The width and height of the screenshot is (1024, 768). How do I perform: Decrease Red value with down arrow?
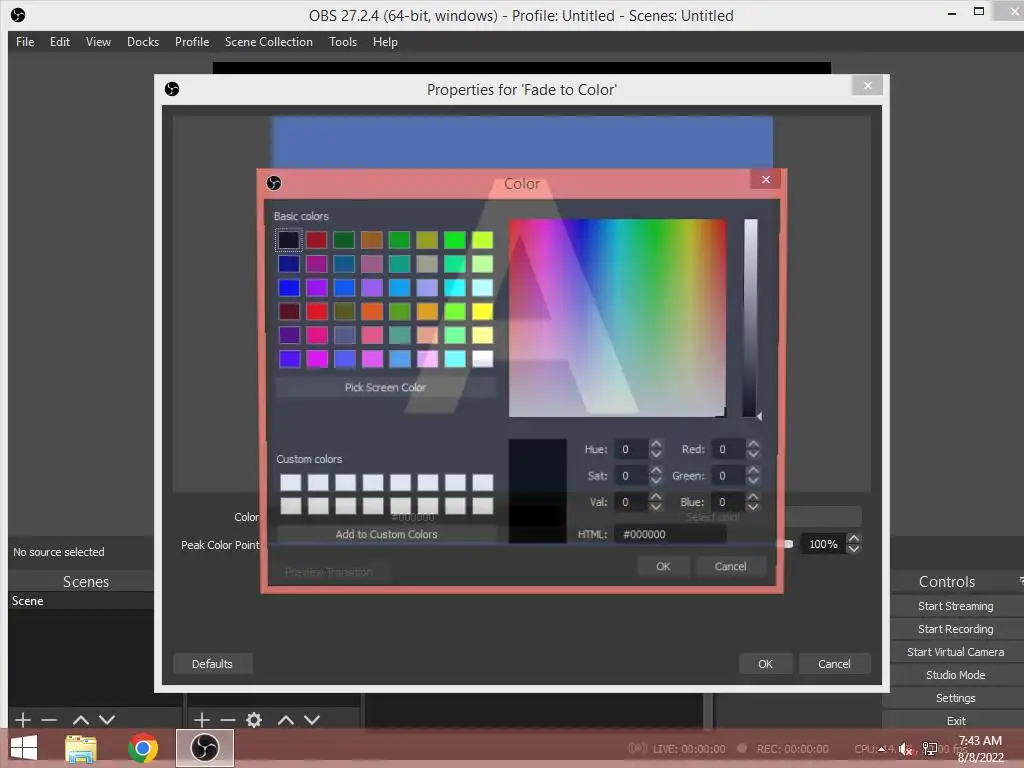point(753,454)
